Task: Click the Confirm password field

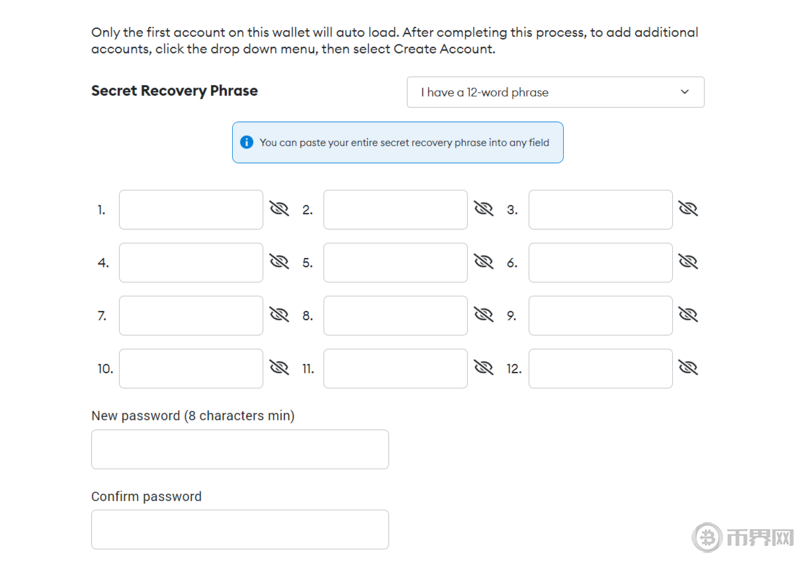Action: [x=240, y=529]
